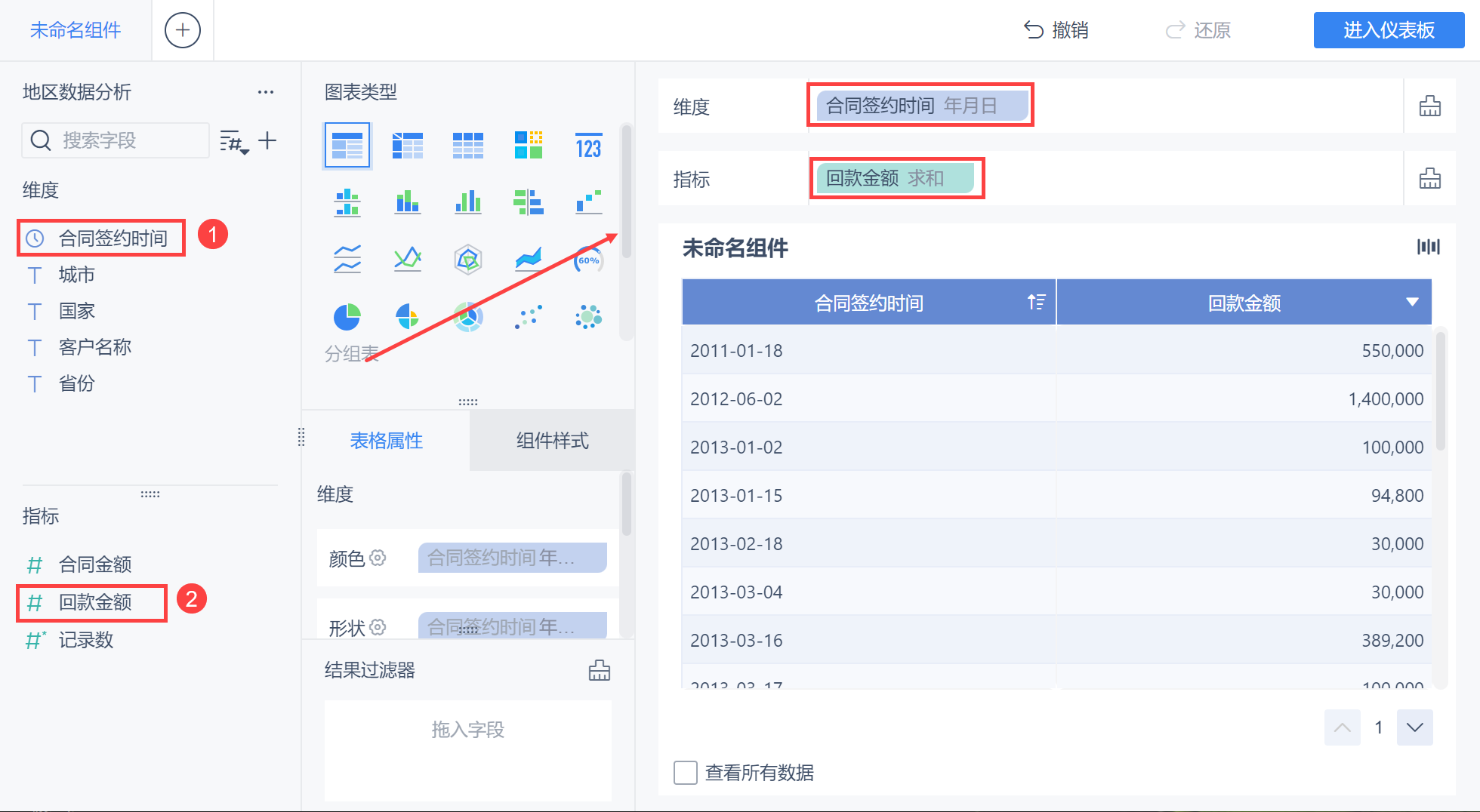Viewport: 1480px width, 812px height.
Task: Select the waterfall chart type
Action: 589,202
